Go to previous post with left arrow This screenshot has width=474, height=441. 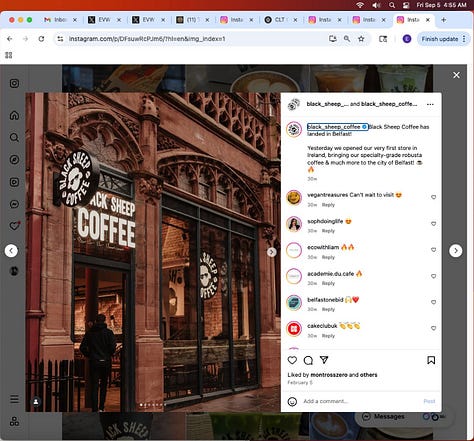pos(11,251)
